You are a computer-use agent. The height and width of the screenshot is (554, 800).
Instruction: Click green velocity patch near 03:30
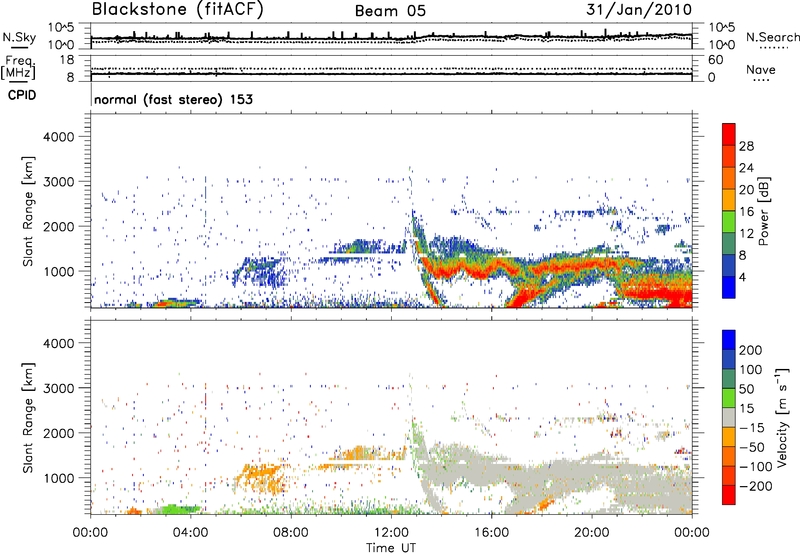tap(177, 509)
